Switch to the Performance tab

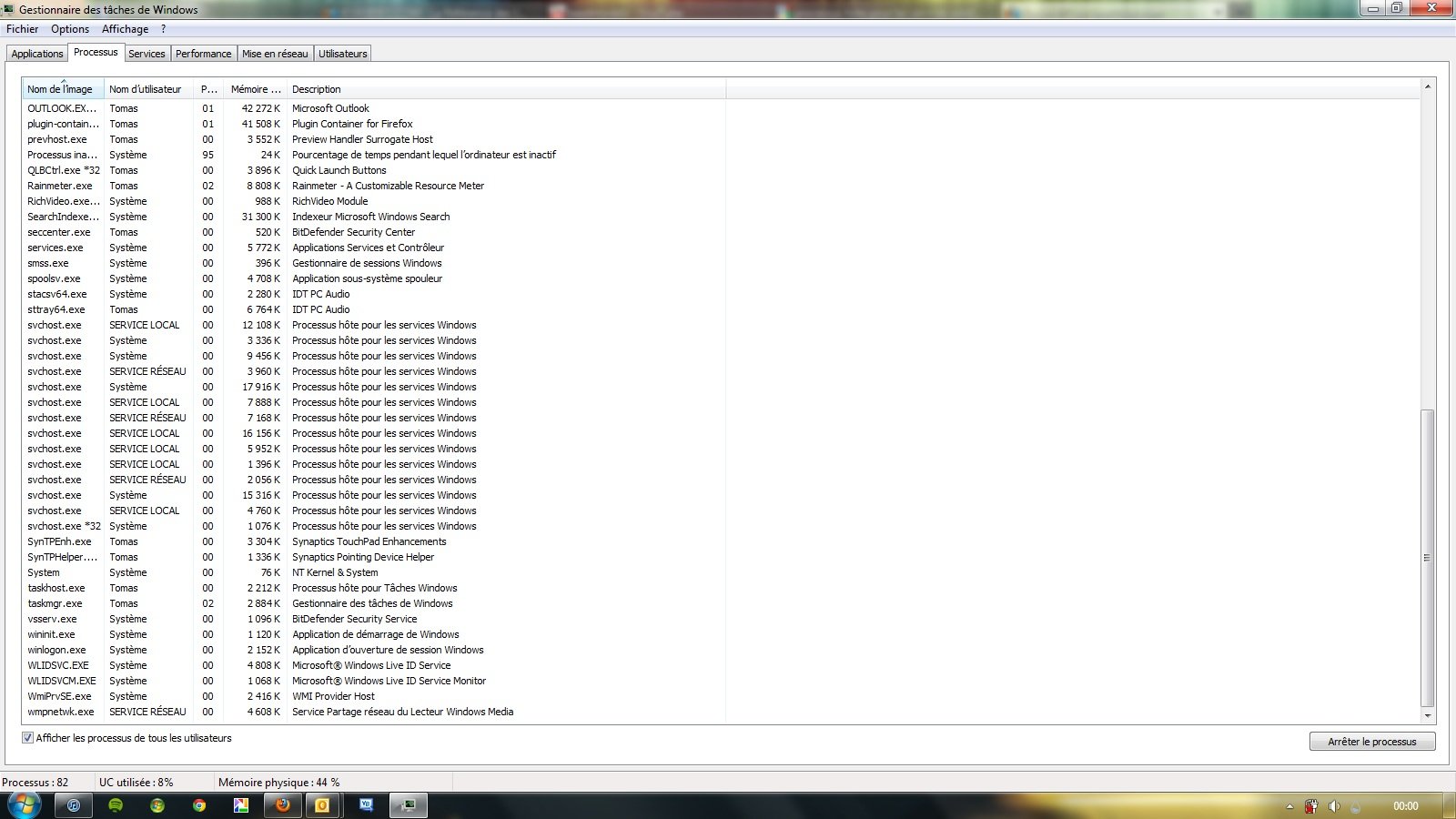coord(204,54)
